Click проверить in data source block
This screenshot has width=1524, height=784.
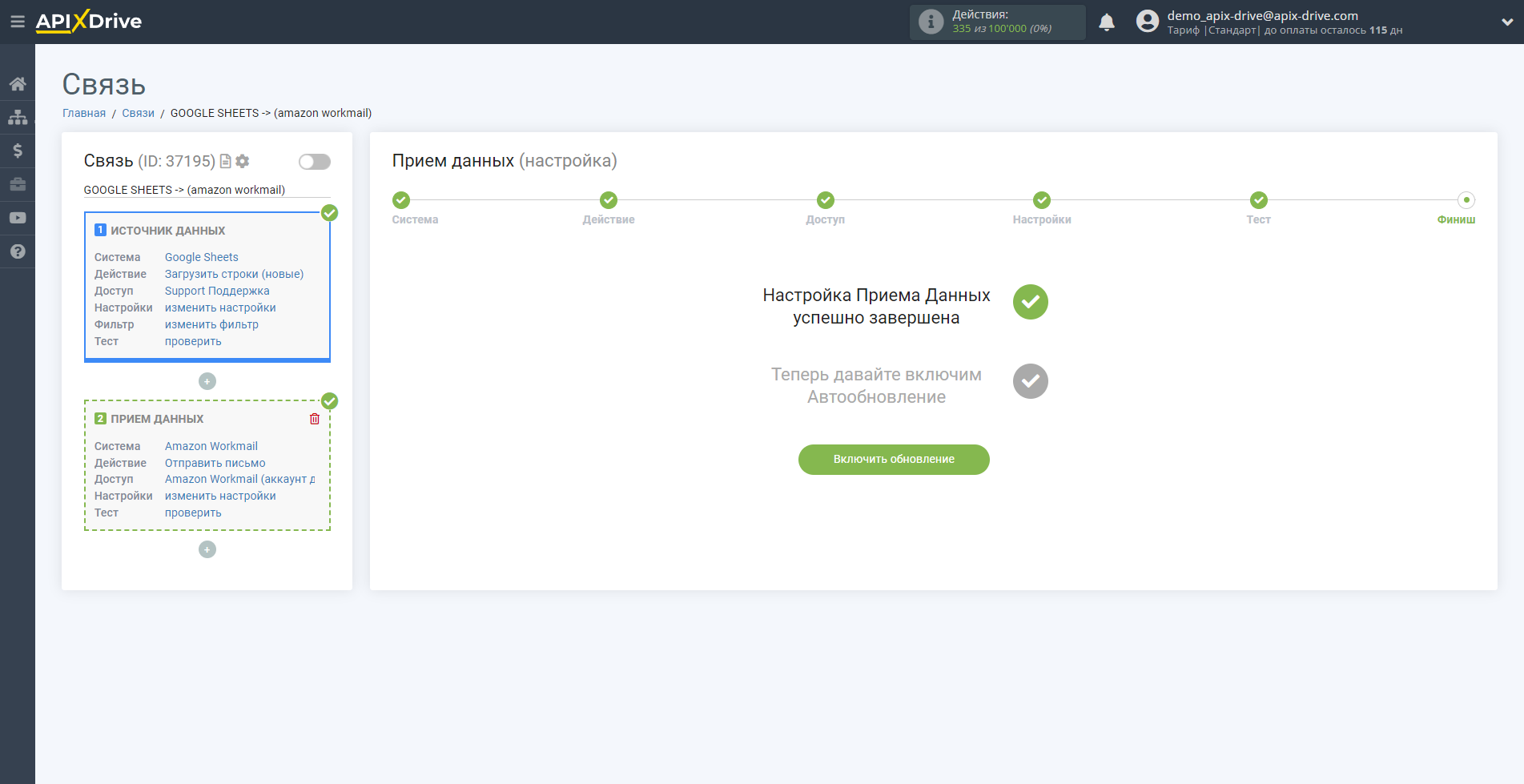[193, 341]
